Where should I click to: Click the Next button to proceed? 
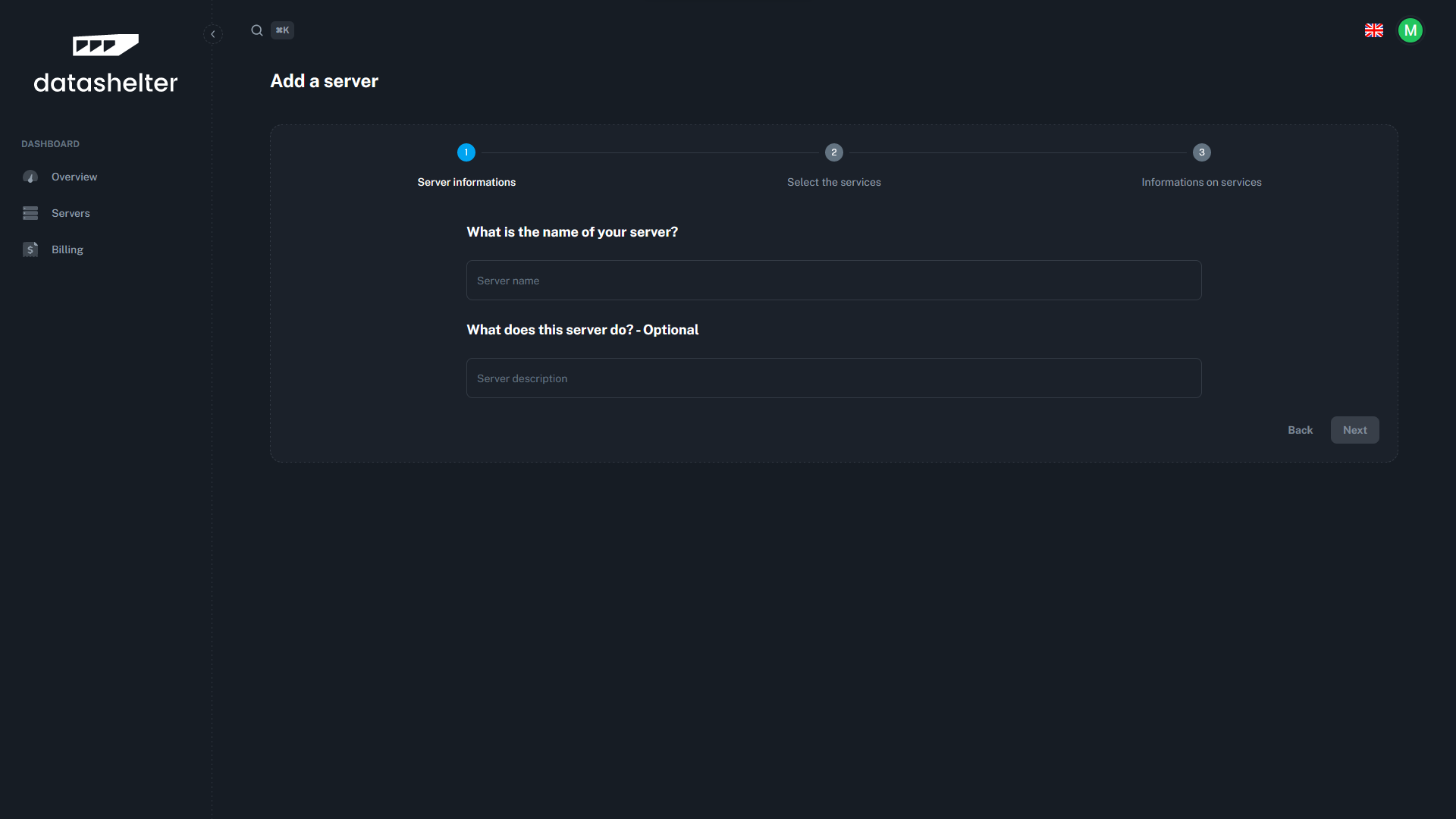[1354, 429]
